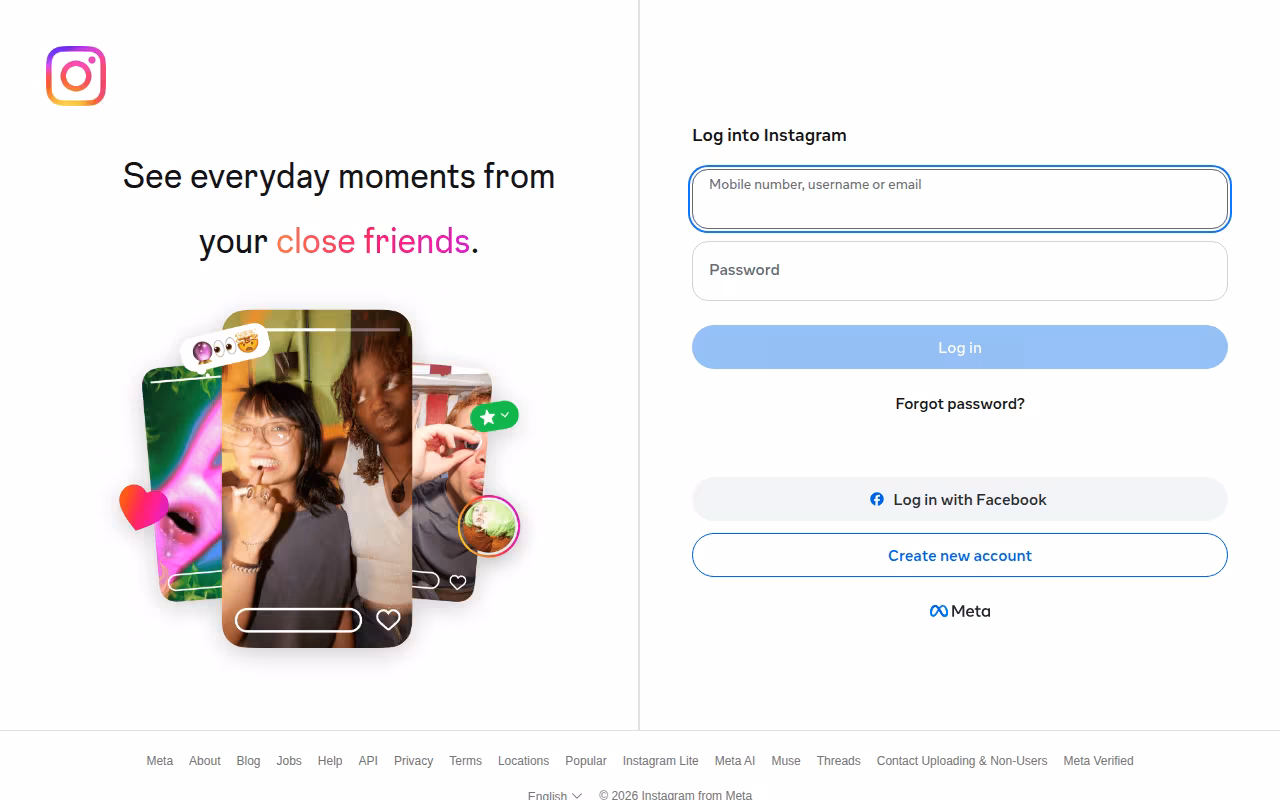Click the green star badge on photo

(x=494, y=416)
